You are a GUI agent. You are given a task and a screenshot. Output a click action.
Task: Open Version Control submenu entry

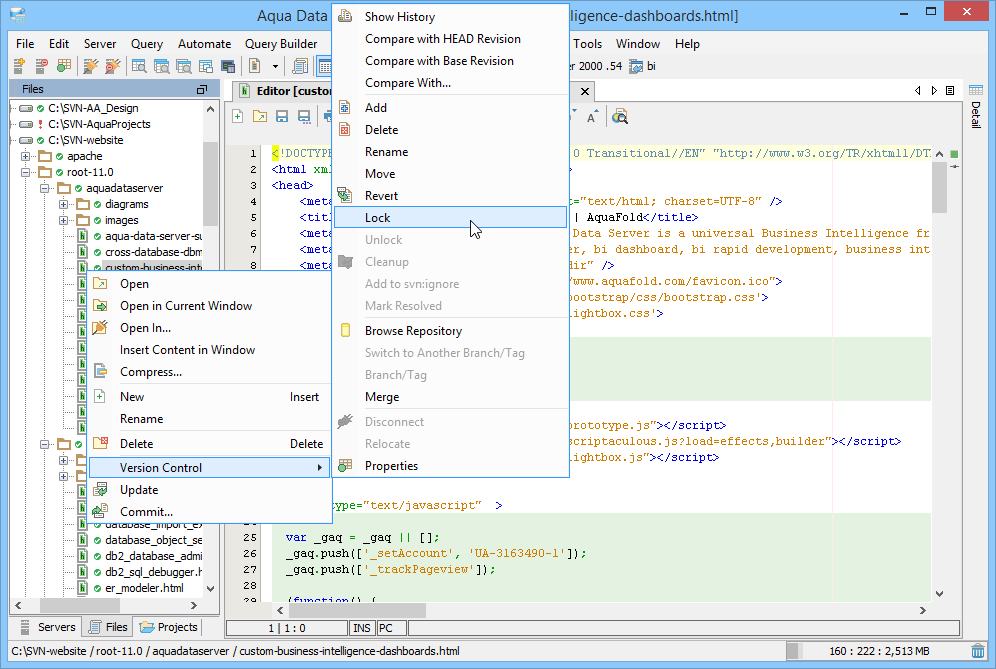tap(209, 468)
